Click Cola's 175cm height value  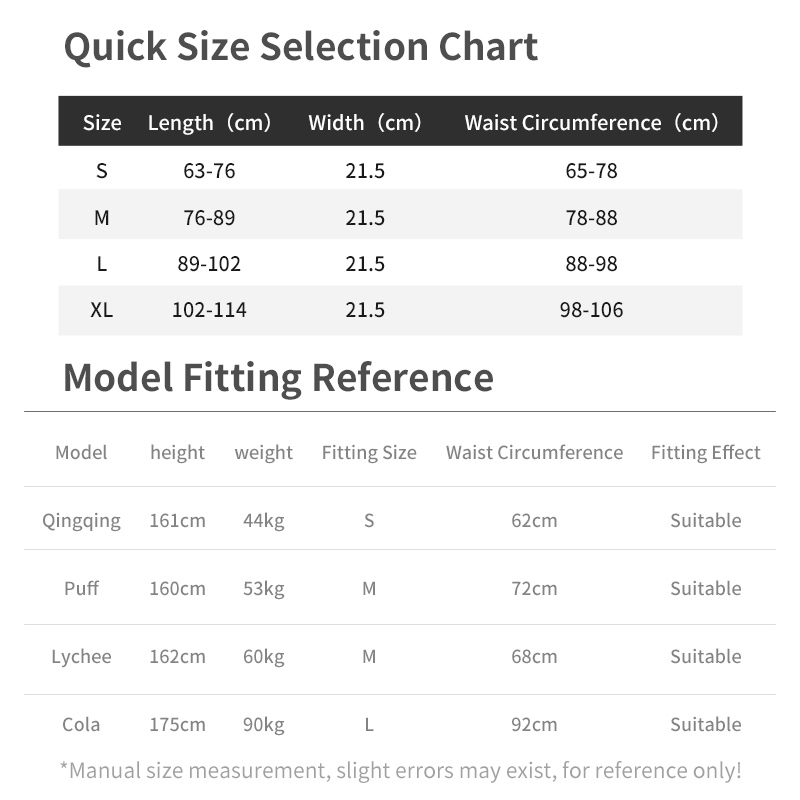pos(178,724)
